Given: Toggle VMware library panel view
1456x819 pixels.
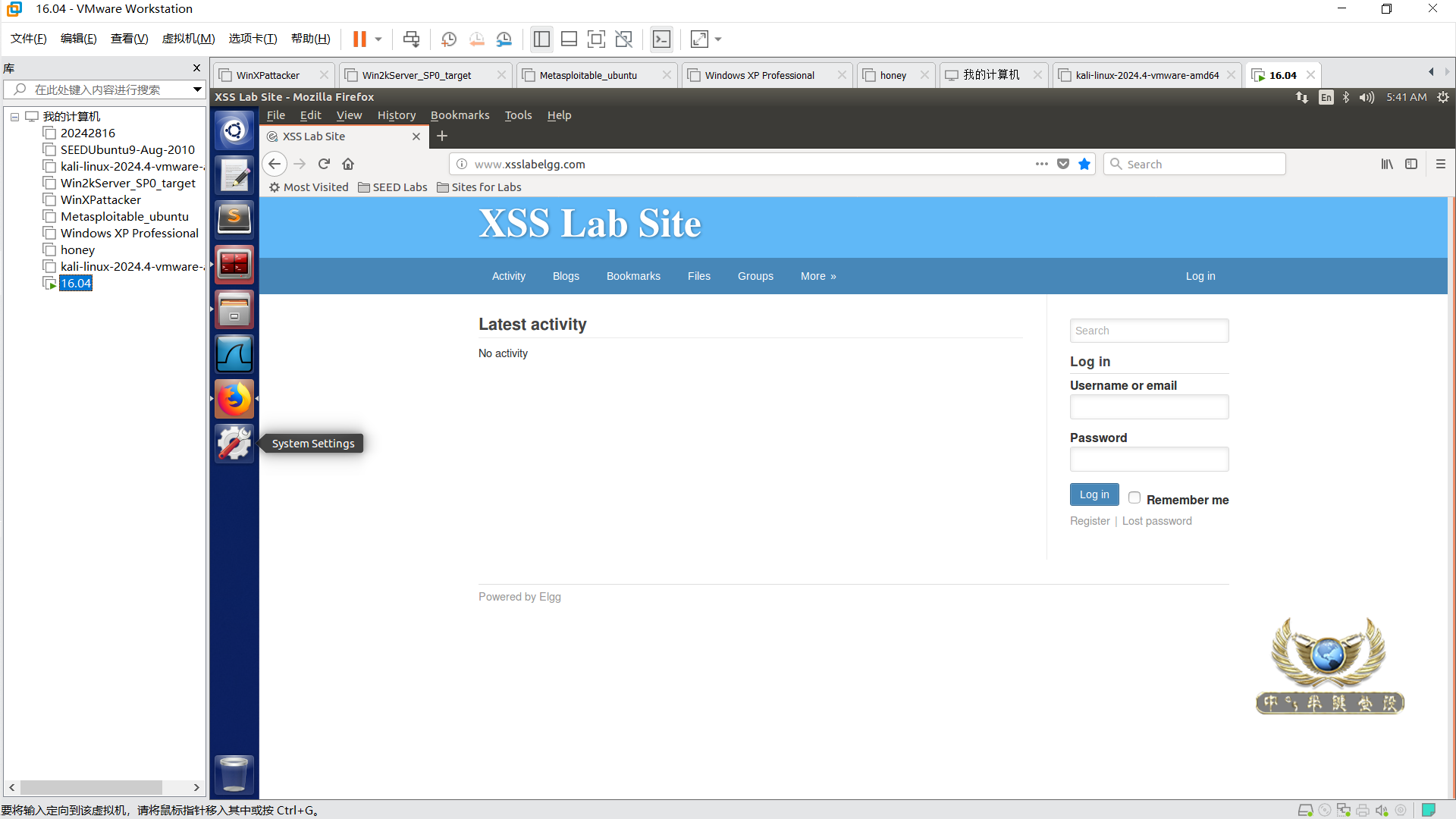Looking at the screenshot, I should pos(541,39).
